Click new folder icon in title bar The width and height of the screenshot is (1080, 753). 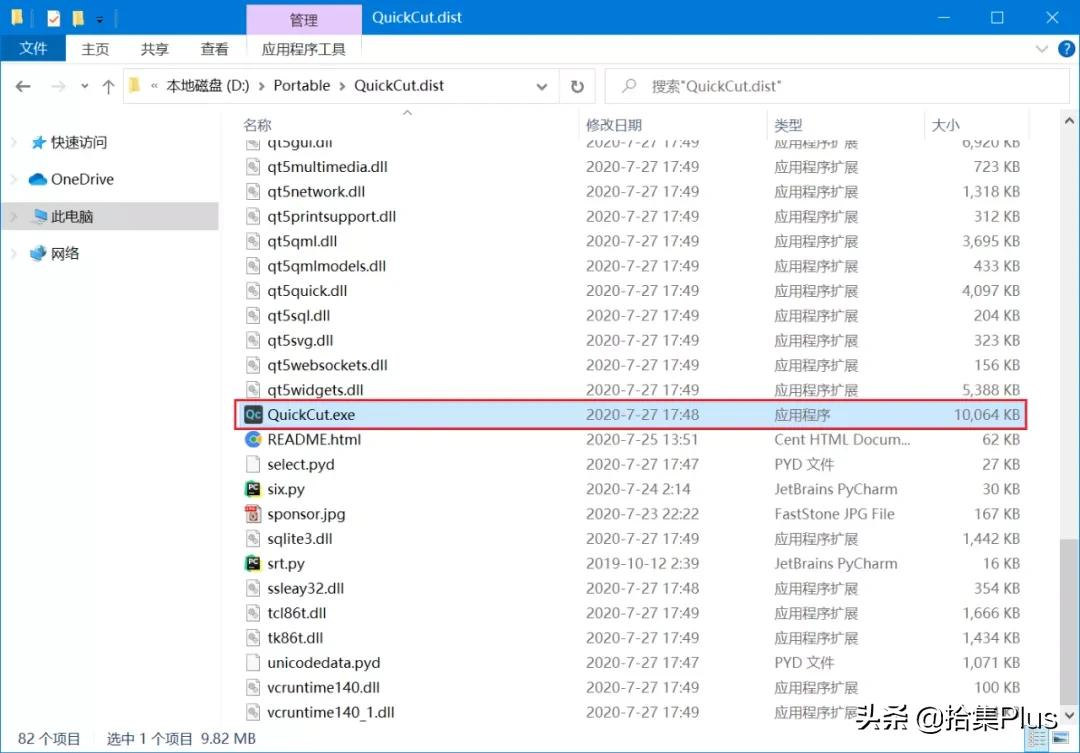79,18
